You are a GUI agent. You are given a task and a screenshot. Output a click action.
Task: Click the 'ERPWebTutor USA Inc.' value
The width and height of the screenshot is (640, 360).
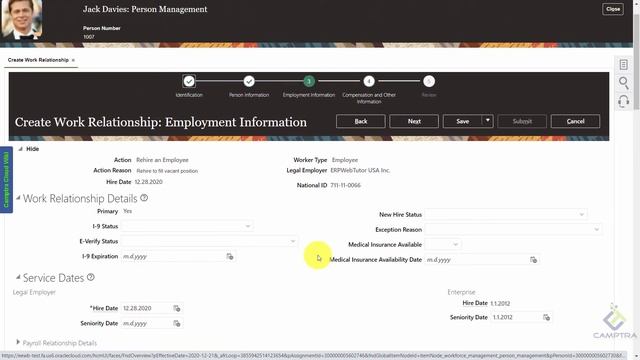point(360,170)
